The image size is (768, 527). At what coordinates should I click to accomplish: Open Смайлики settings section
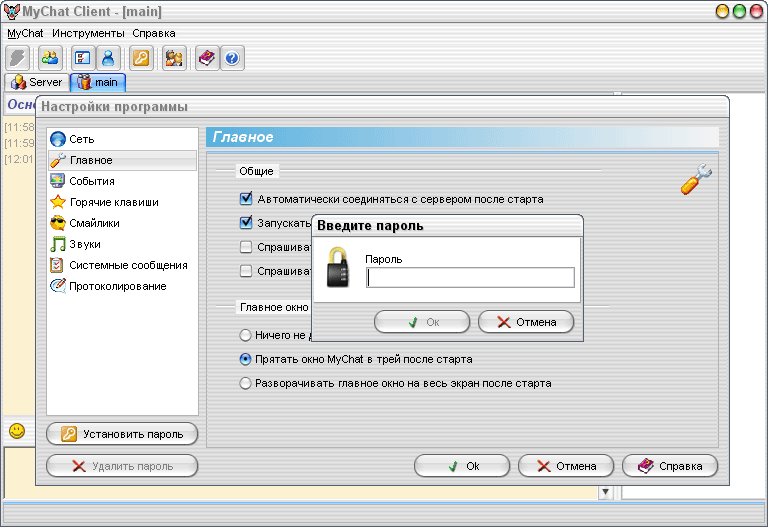click(122, 223)
